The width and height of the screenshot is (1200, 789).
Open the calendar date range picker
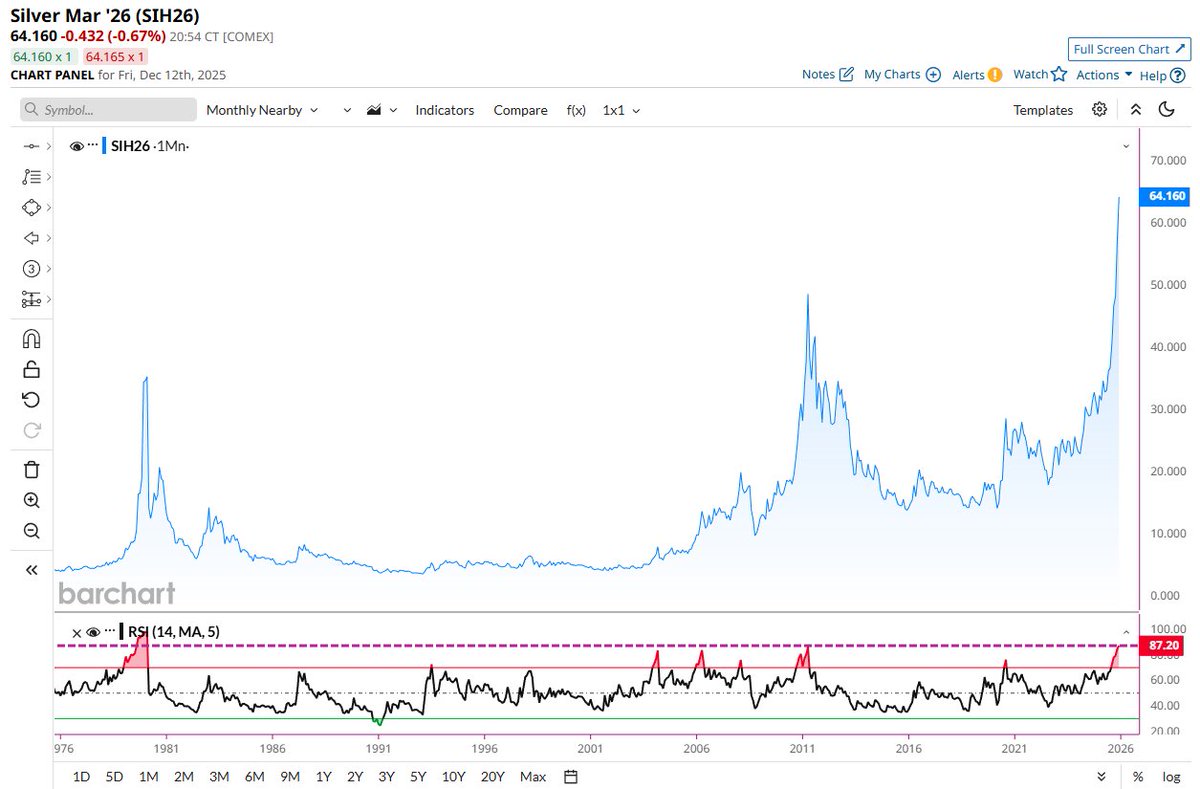(x=570, y=776)
